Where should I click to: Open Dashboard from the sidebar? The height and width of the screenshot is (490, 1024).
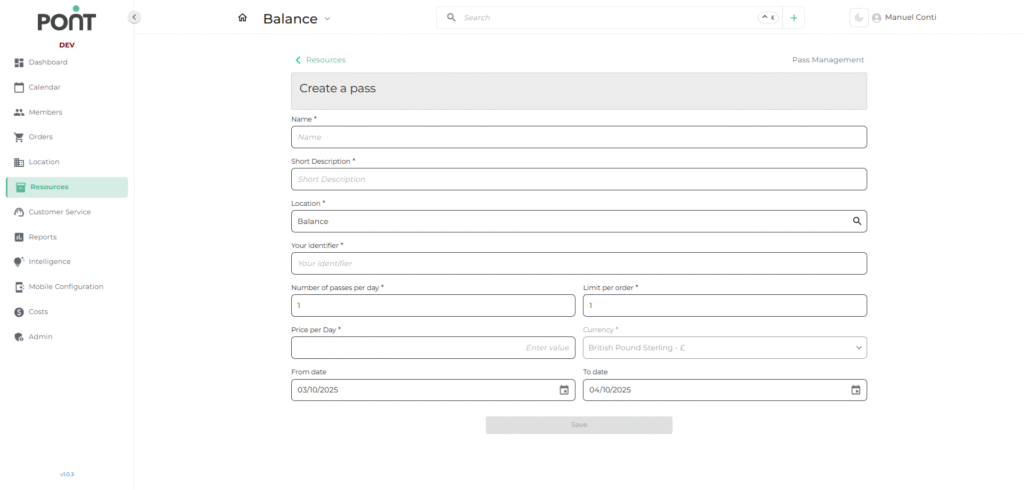click(x=47, y=62)
